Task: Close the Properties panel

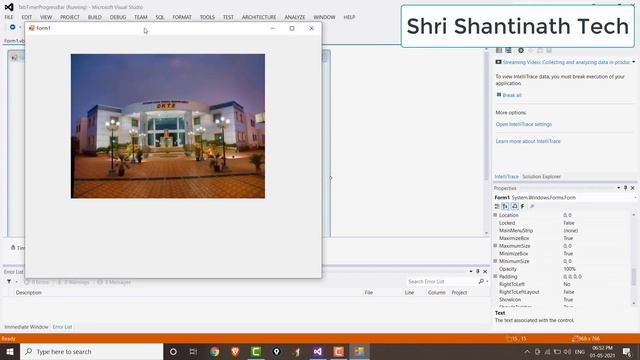Action: click(x=633, y=188)
